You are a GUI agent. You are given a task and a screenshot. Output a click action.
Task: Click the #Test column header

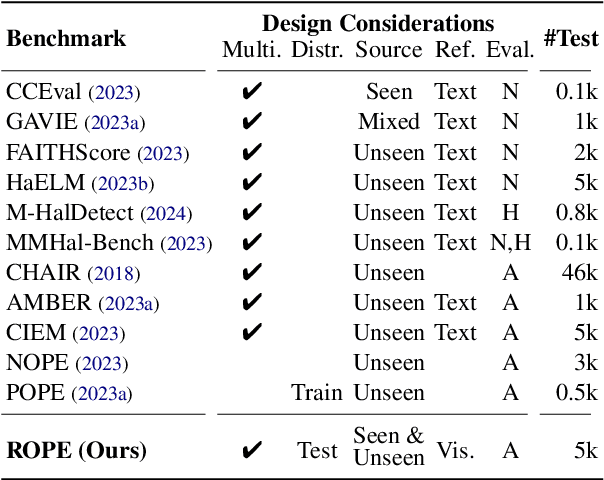(571, 38)
